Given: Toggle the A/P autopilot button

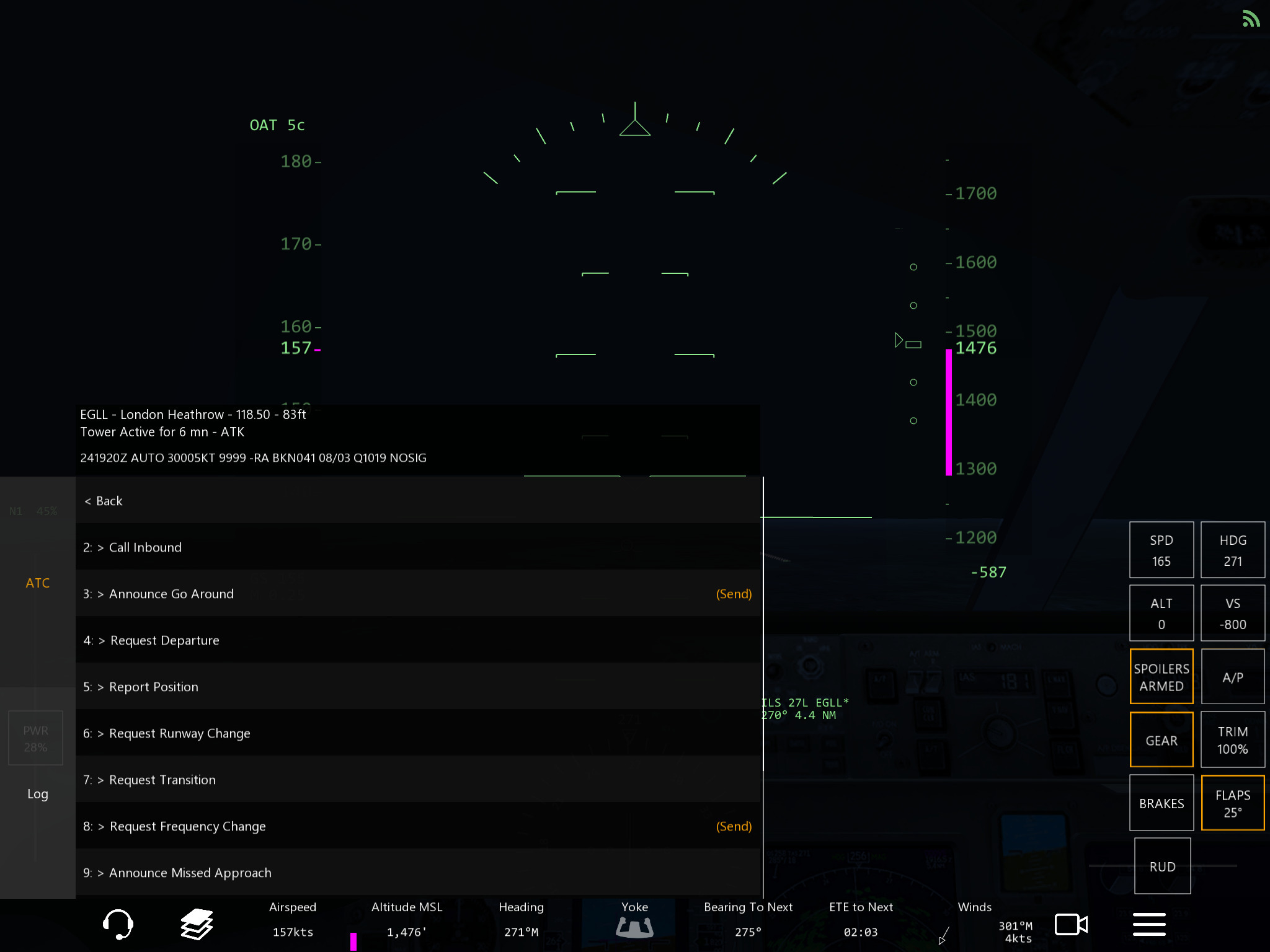Looking at the screenshot, I should 1232,677.
